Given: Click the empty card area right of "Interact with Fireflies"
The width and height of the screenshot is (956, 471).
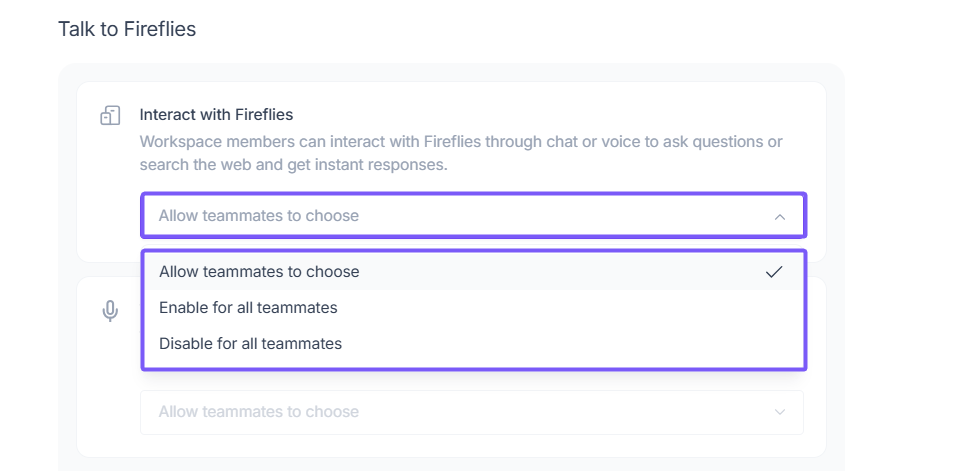Looking at the screenshot, I should [600, 115].
